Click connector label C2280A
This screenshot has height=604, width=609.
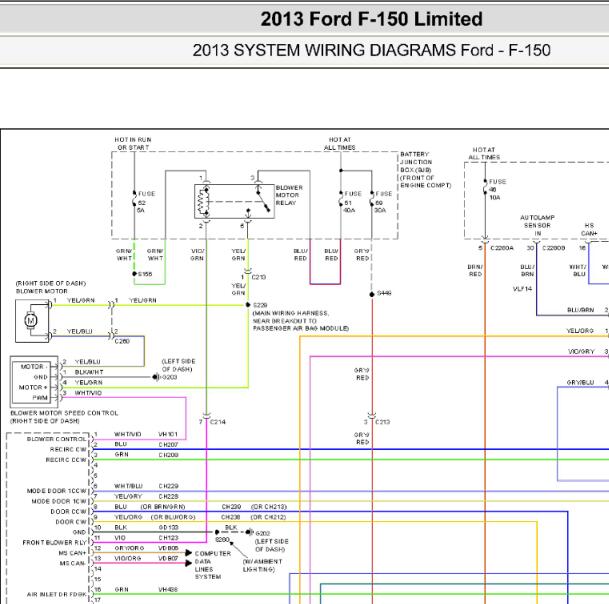pyautogui.click(x=502, y=248)
